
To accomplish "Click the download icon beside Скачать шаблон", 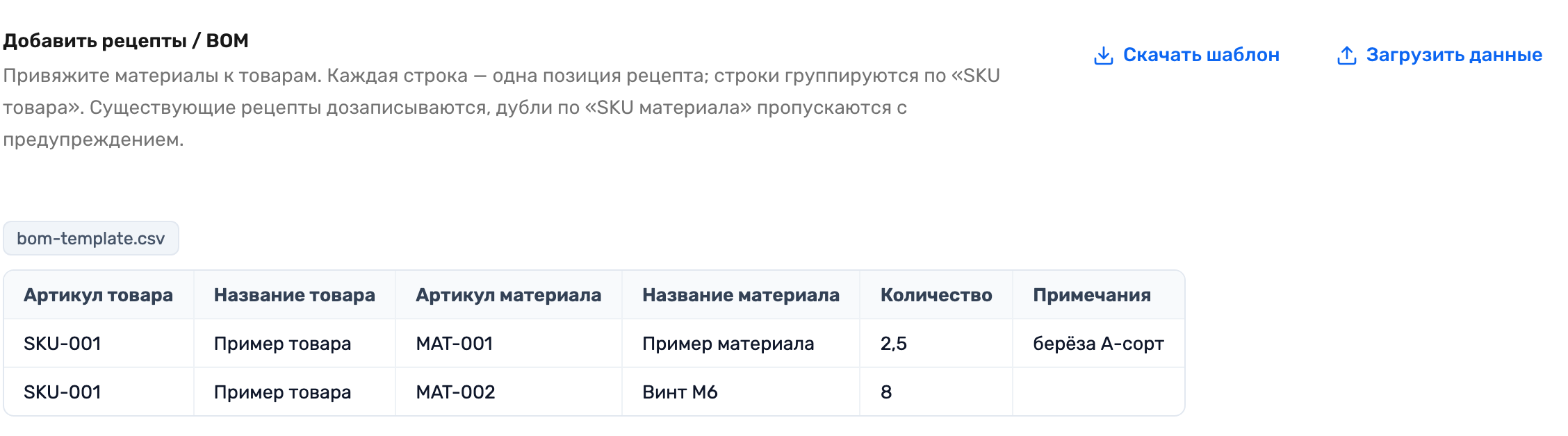I will [1103, 56].
